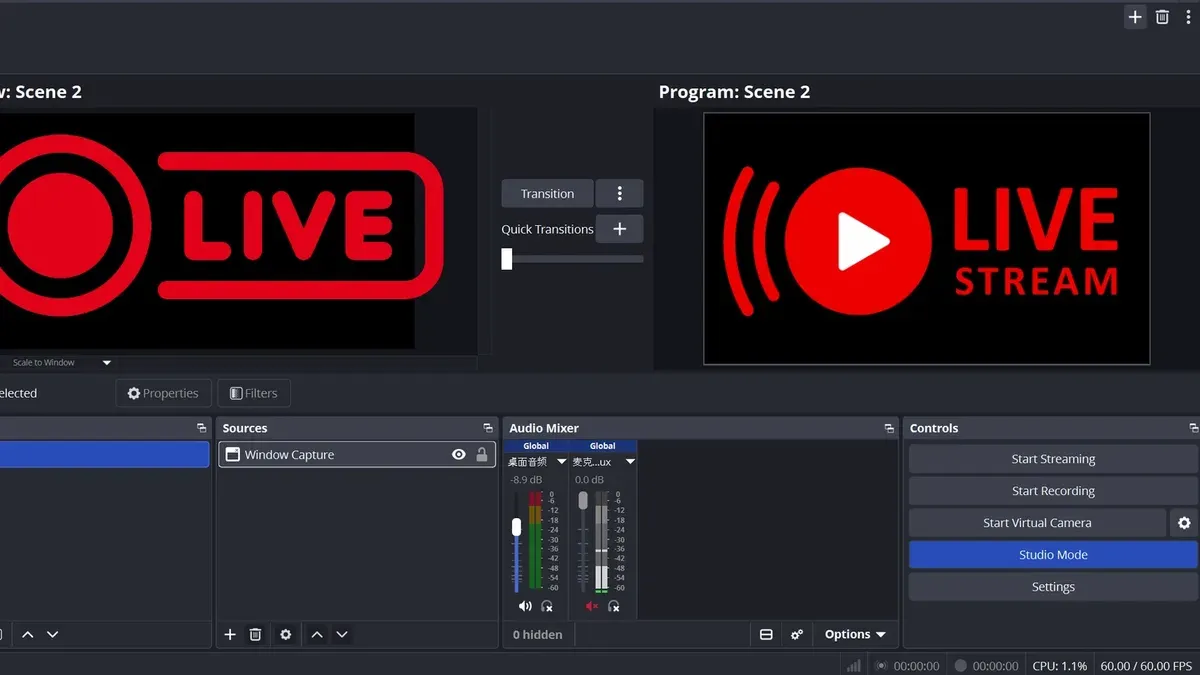Click 桌面音频 volume fader handle
This screenshot has width=1200, height=675.
click(517, 526)
